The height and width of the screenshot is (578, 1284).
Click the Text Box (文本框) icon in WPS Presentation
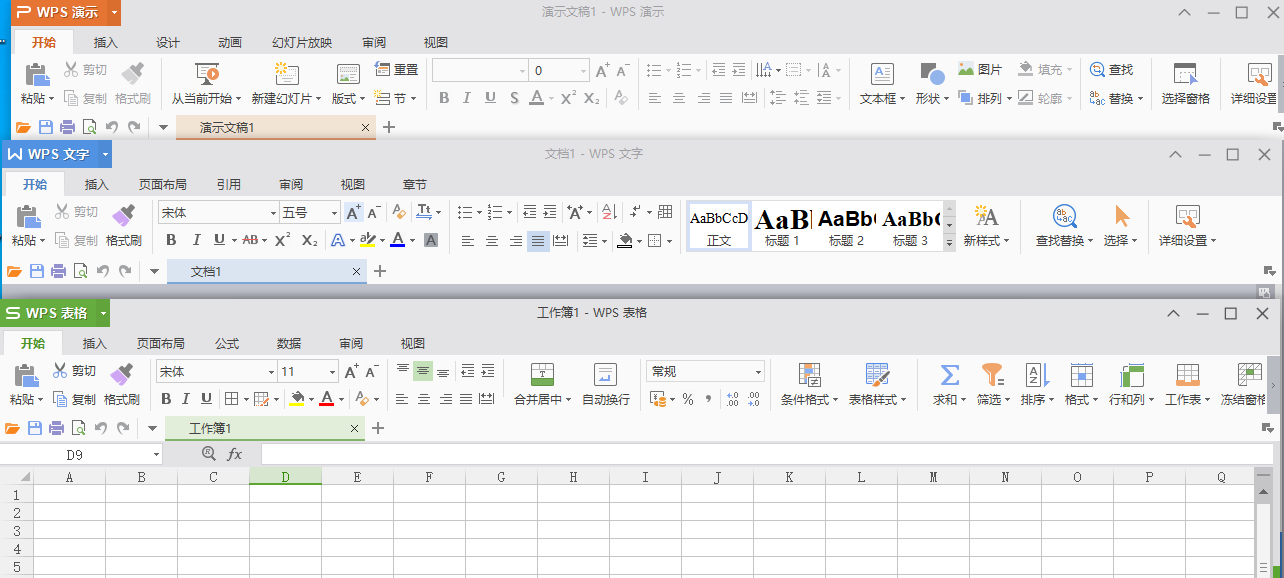[881, 74]
